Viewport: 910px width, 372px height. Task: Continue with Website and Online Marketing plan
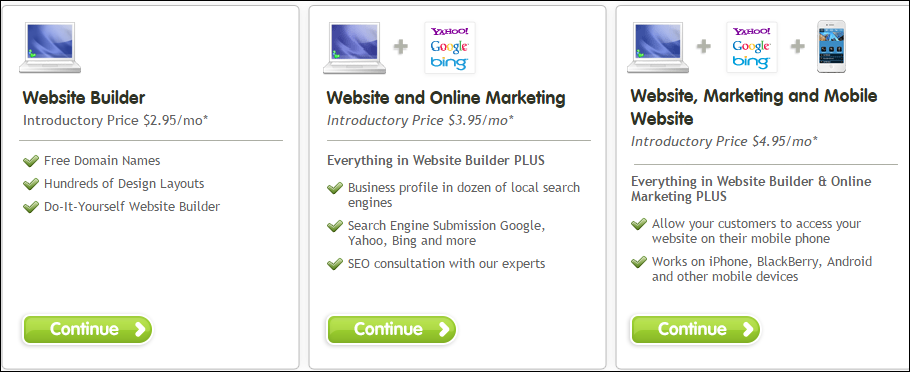tap(392, 330)
